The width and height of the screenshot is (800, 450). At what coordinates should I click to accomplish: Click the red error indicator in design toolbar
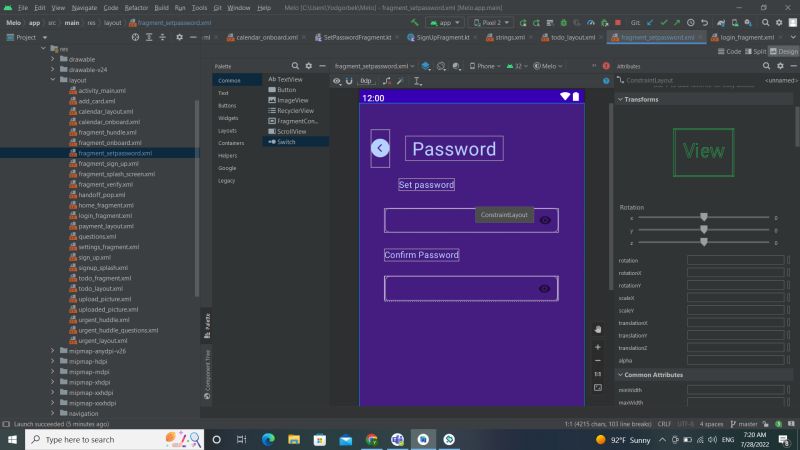pos(606,66)
